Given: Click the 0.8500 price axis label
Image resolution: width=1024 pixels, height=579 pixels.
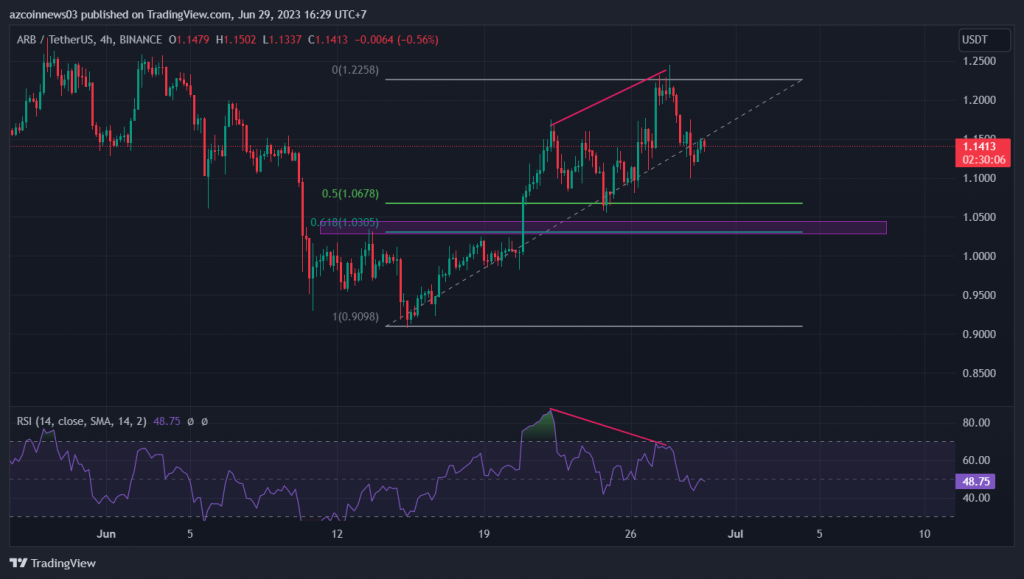Looking at the screenshot, I should pos(979,373).
